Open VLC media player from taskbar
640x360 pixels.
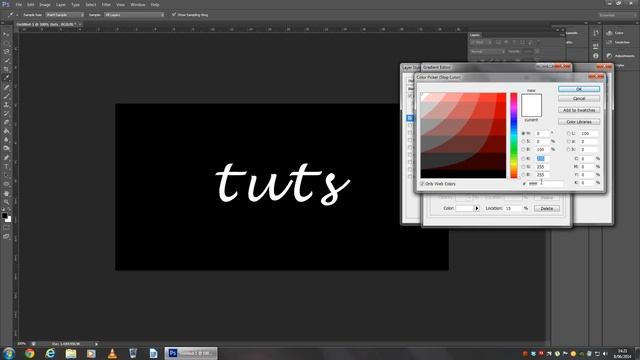click(x=112, y=353)
